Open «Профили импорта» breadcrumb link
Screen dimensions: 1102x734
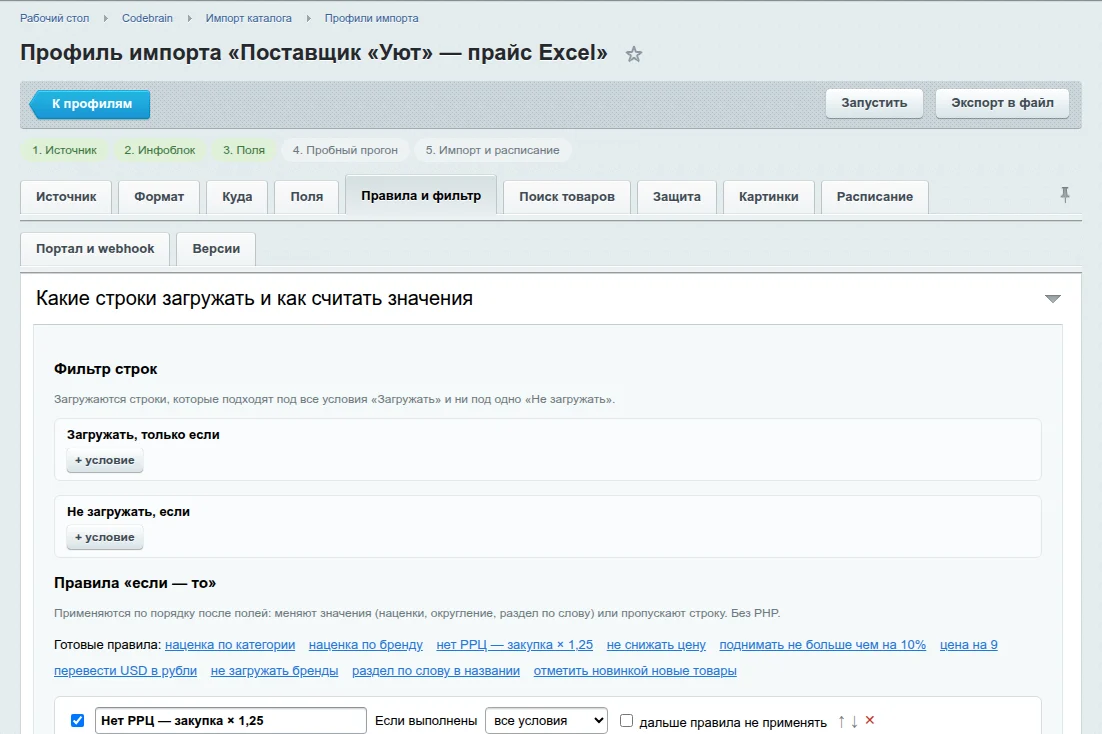tap(371, 18)
